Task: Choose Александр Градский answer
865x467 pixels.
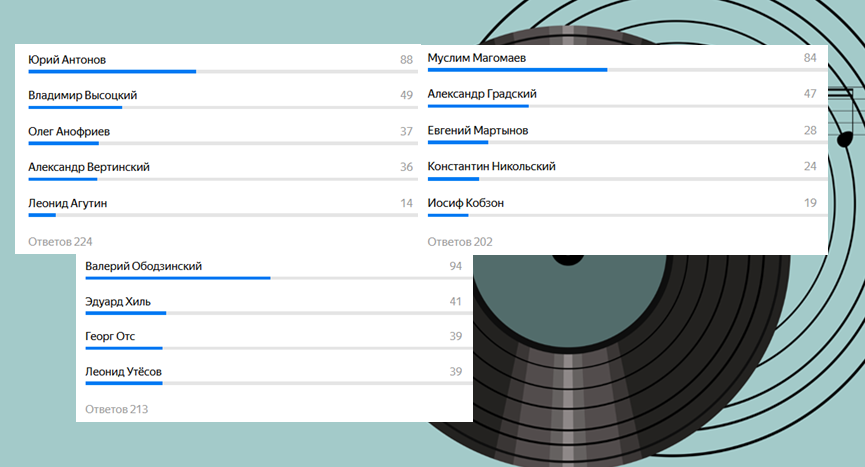Action: (x=627, y=98)
